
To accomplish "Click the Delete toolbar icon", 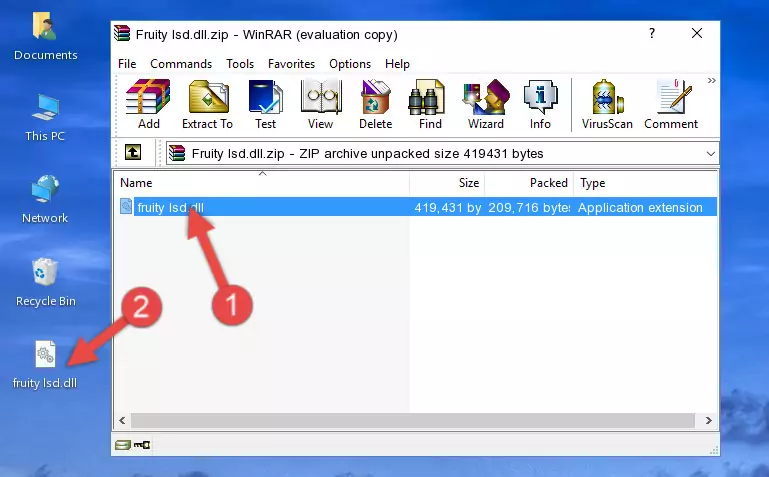I will pos(375,104).
